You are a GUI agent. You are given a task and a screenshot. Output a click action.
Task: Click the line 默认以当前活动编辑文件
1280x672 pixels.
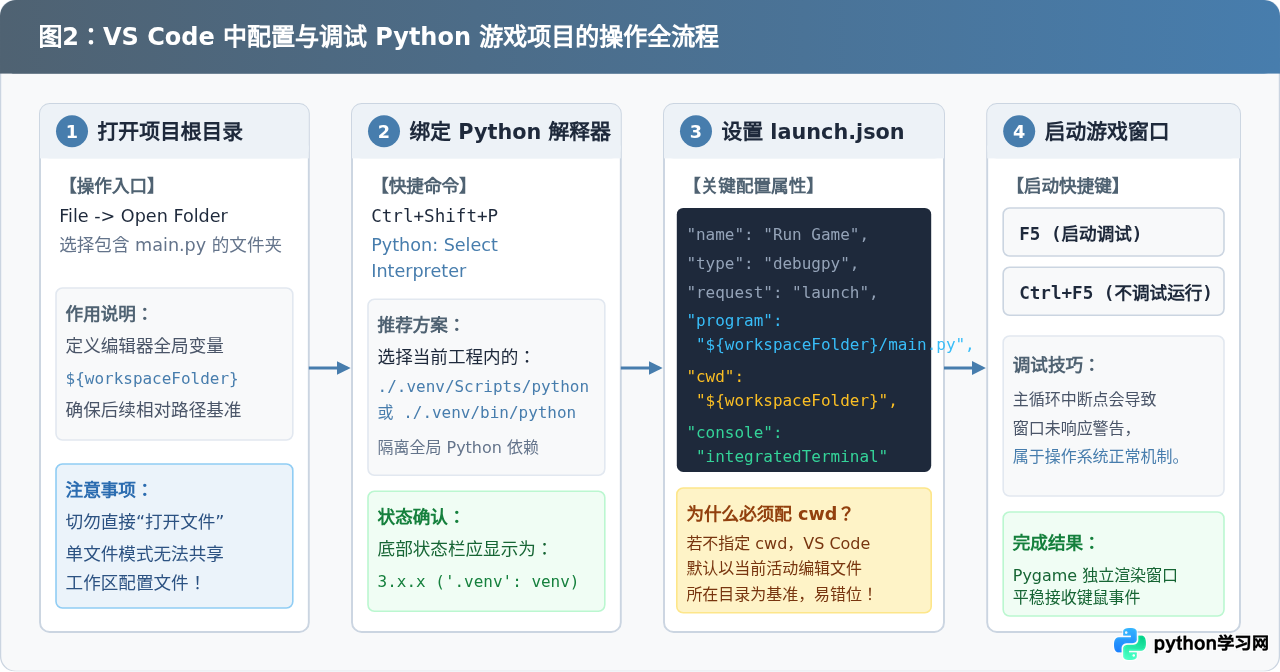774,569
